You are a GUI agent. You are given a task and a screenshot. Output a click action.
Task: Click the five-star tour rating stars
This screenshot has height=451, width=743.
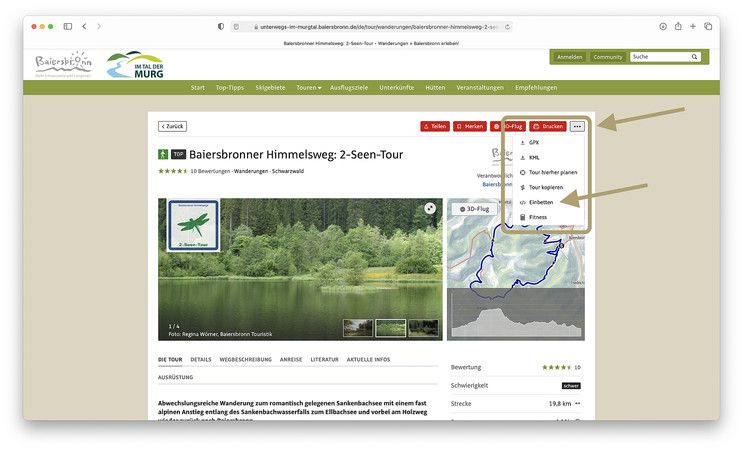[173, 171]
